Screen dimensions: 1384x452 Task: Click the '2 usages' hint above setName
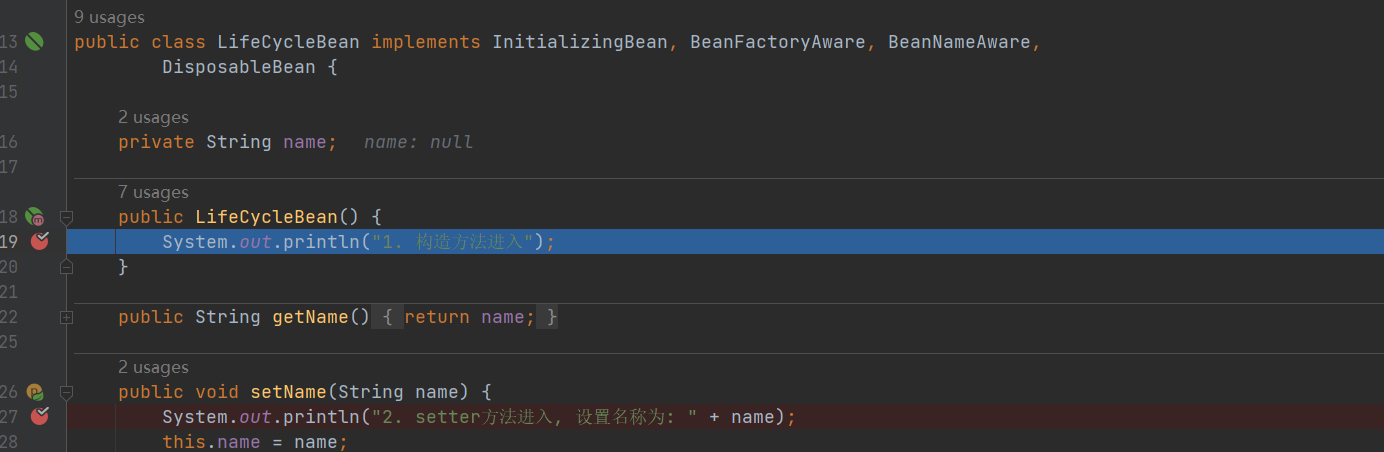click(x=153, y=367)
